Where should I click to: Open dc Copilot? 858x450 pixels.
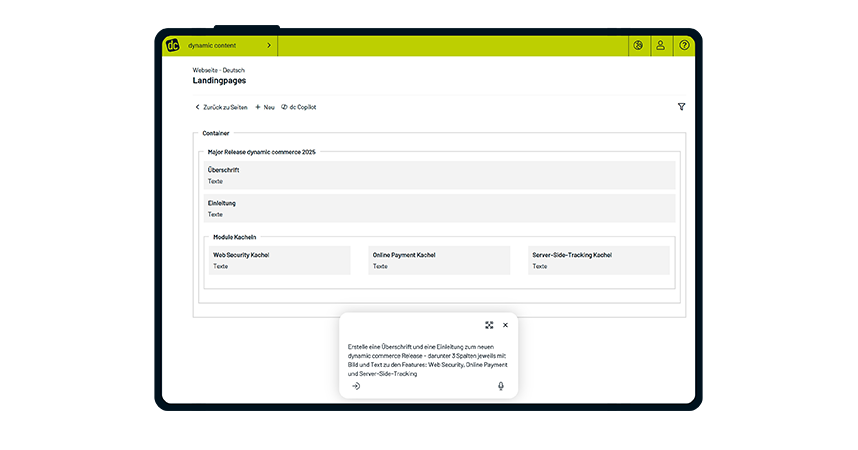tap(299, 107)
